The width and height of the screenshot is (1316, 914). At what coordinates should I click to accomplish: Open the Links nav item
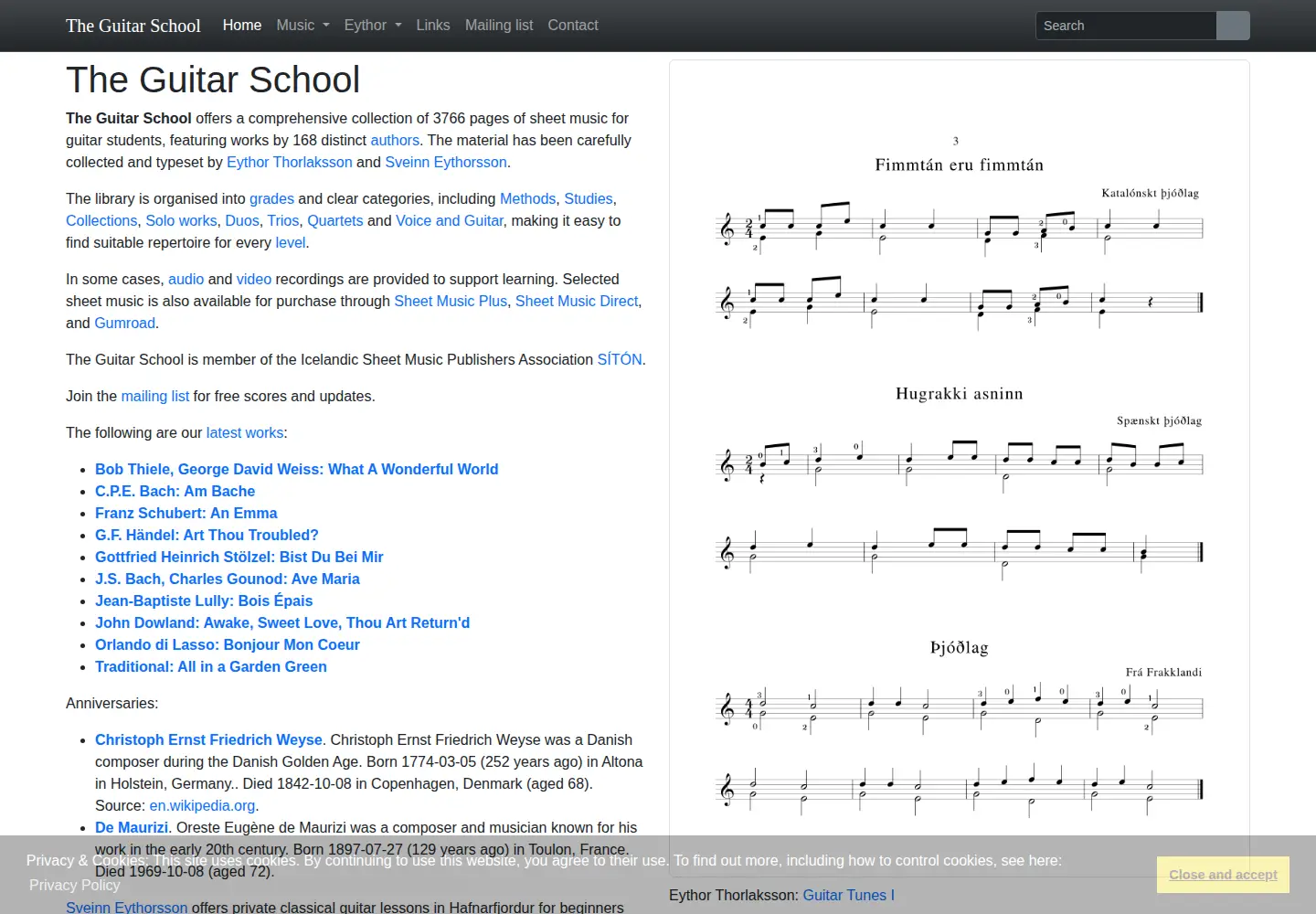coord(433,26)
